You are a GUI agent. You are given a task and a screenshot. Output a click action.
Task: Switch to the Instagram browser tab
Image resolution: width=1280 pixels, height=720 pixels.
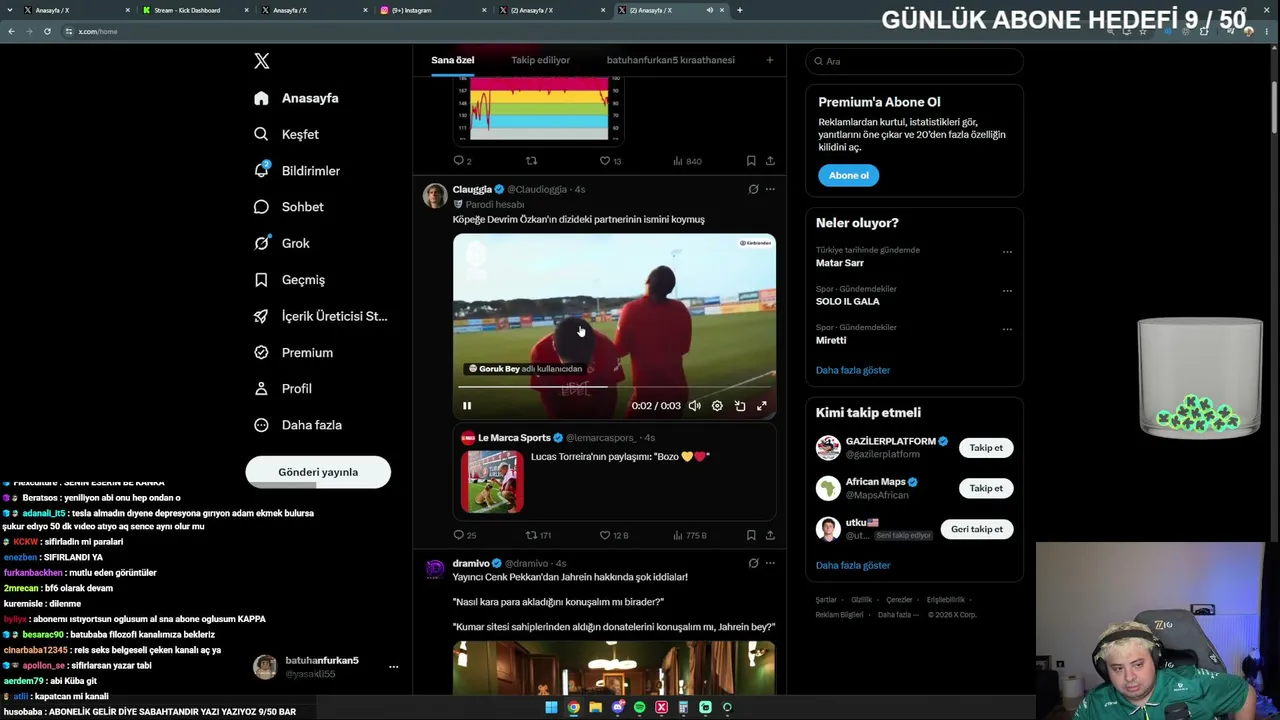(x=435, y=10)
